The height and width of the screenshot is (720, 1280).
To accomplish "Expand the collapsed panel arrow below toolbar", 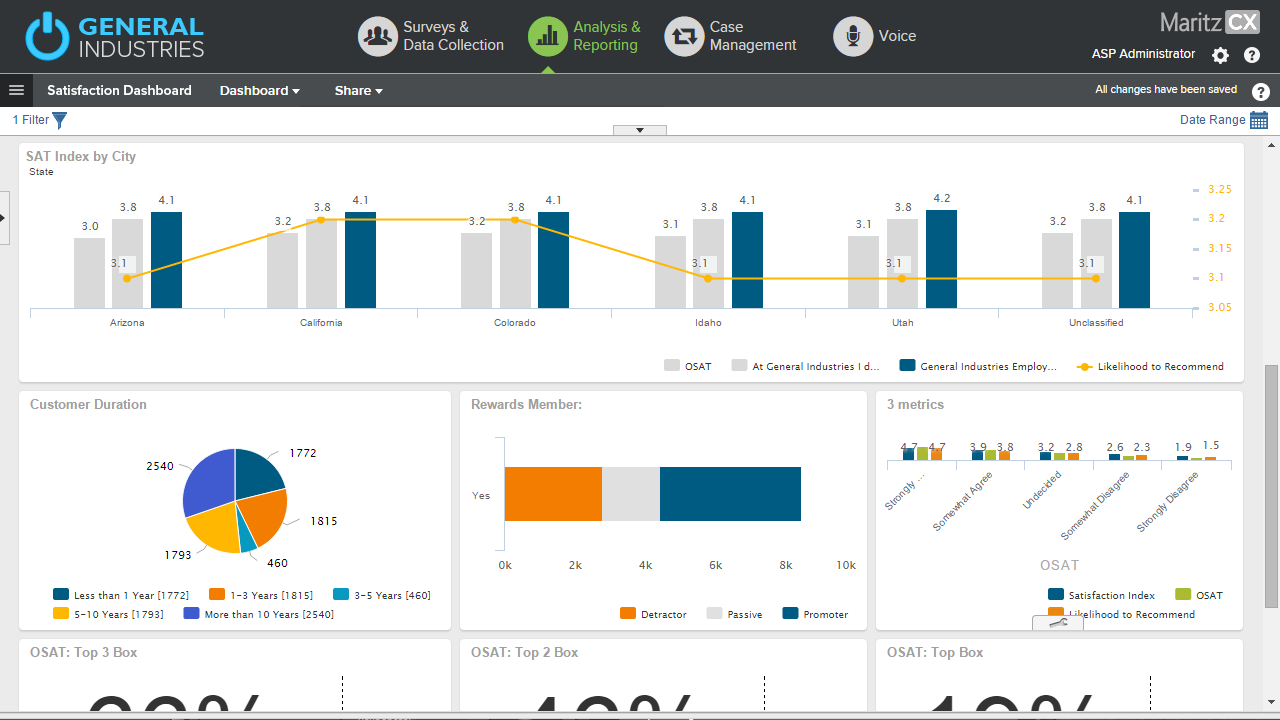I will [x=639, y=130].
